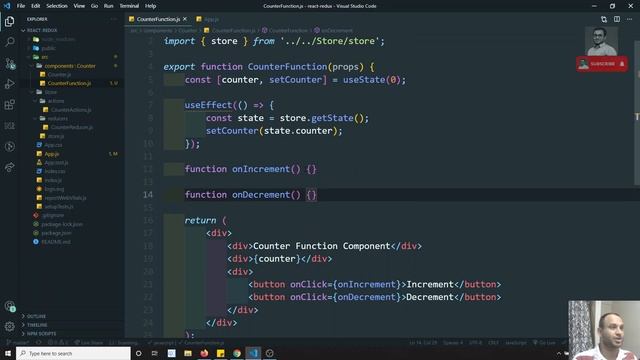
Task: Open Chrome from the taskbar
Action: tap(237, 353)
